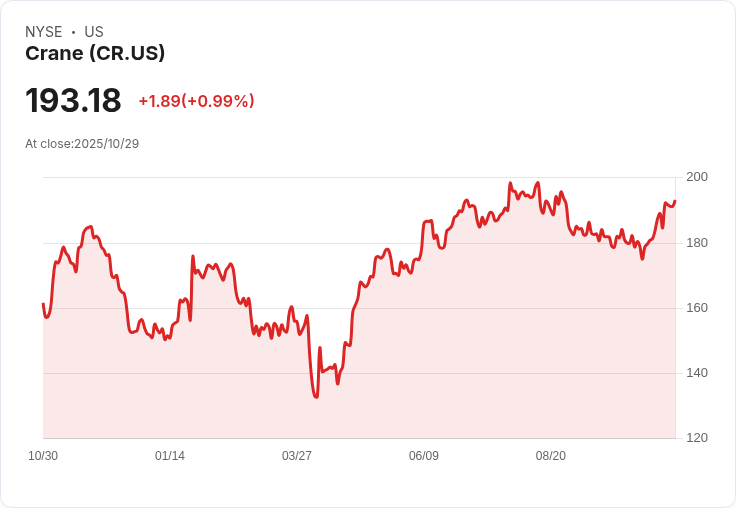Click the 08/20 date label
The height and width of the screenshot is (508, 736).
[551, 456]
